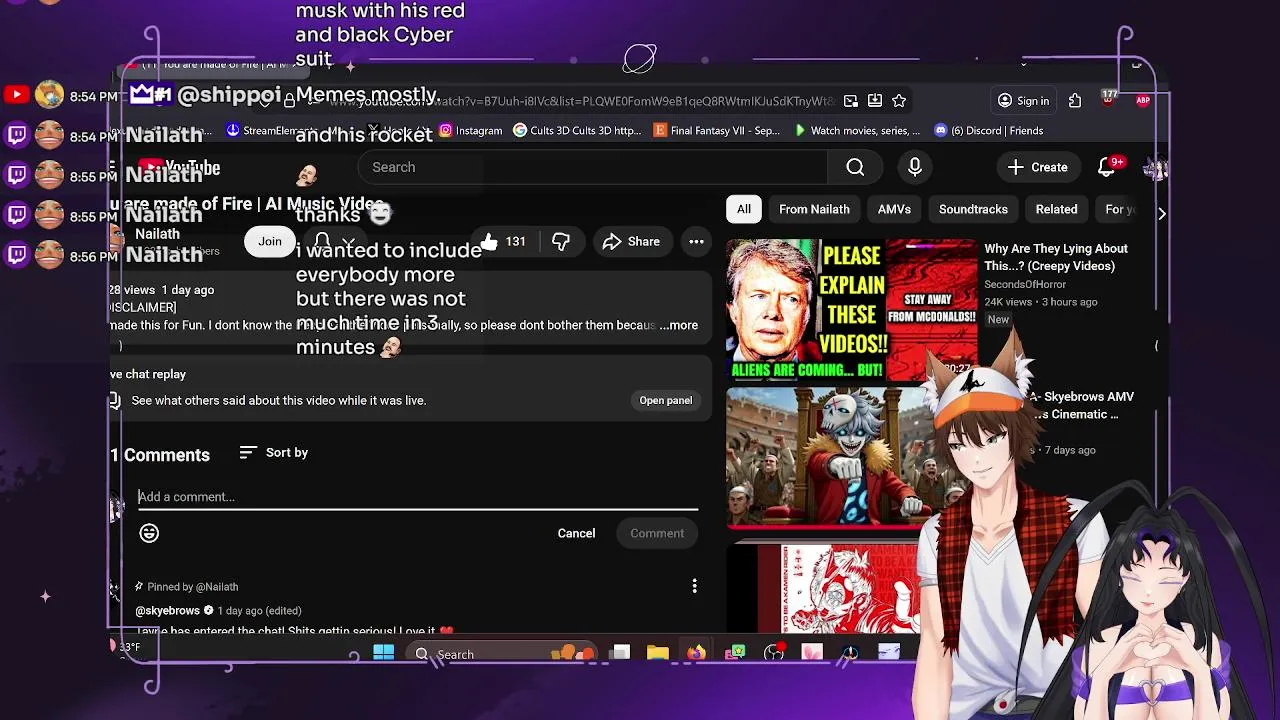Viewport: 1280px width, 720px height.
Task: Toggle picture-in-picture icon in the address bar
Action: tap(850, 100)
